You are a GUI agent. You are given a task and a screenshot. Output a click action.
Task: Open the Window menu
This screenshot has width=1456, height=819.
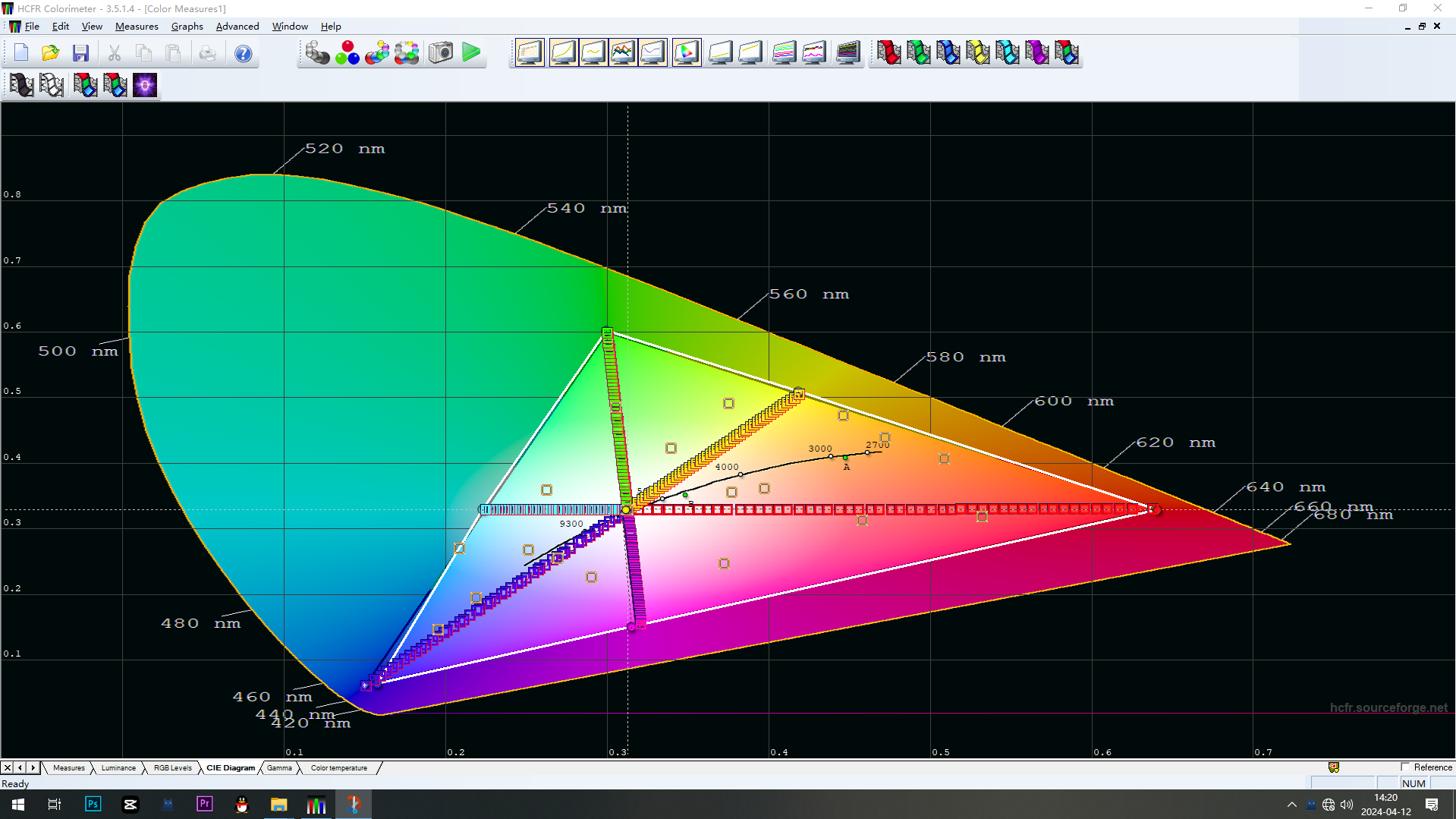click(290, 26)
